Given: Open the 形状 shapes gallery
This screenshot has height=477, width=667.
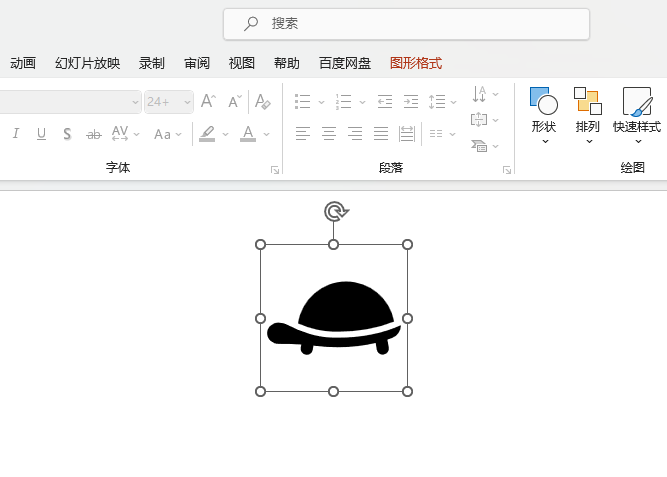Looking at the screenshot, I should tap(544, 116).
